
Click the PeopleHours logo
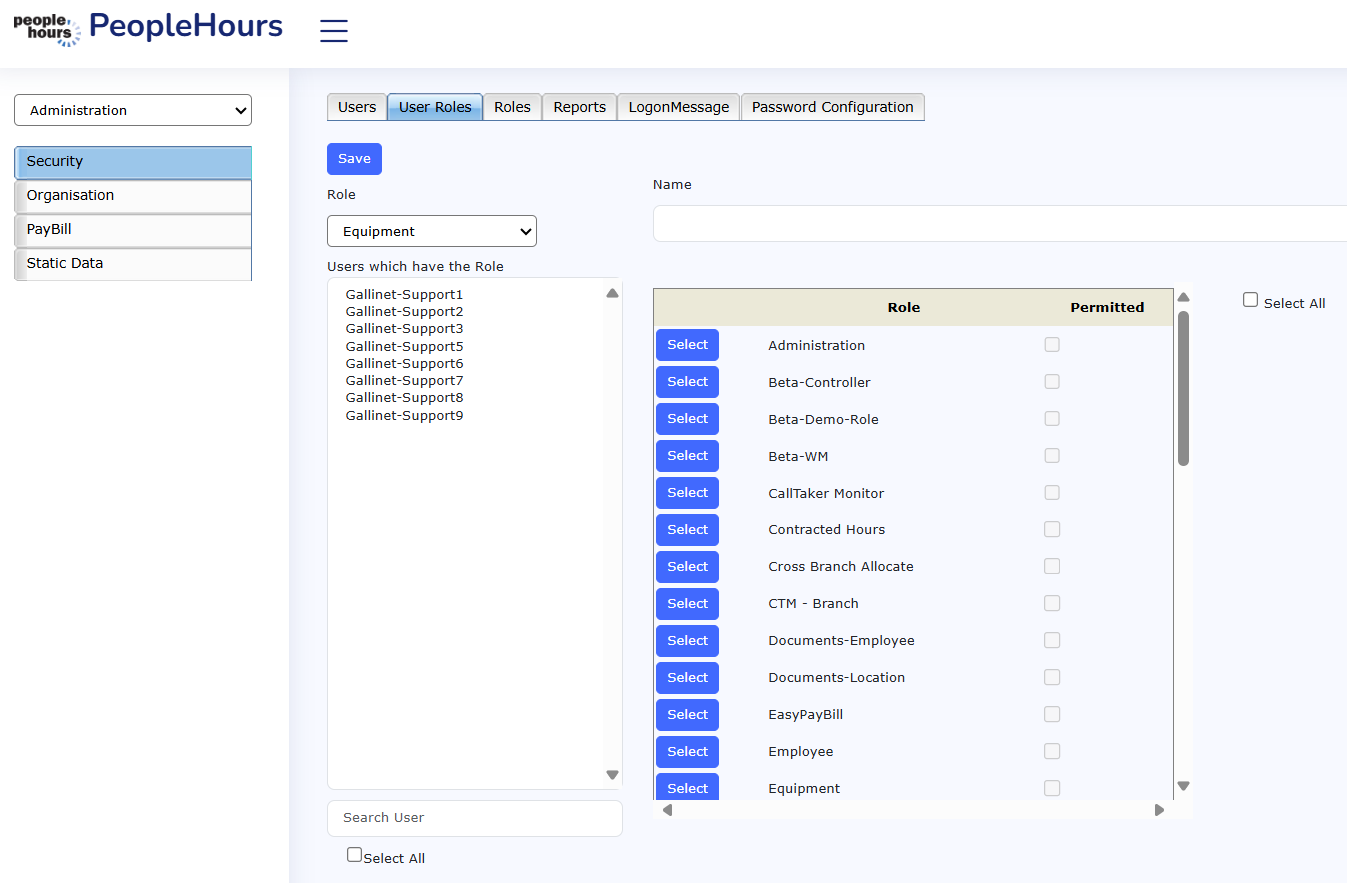tap(148, 28)
